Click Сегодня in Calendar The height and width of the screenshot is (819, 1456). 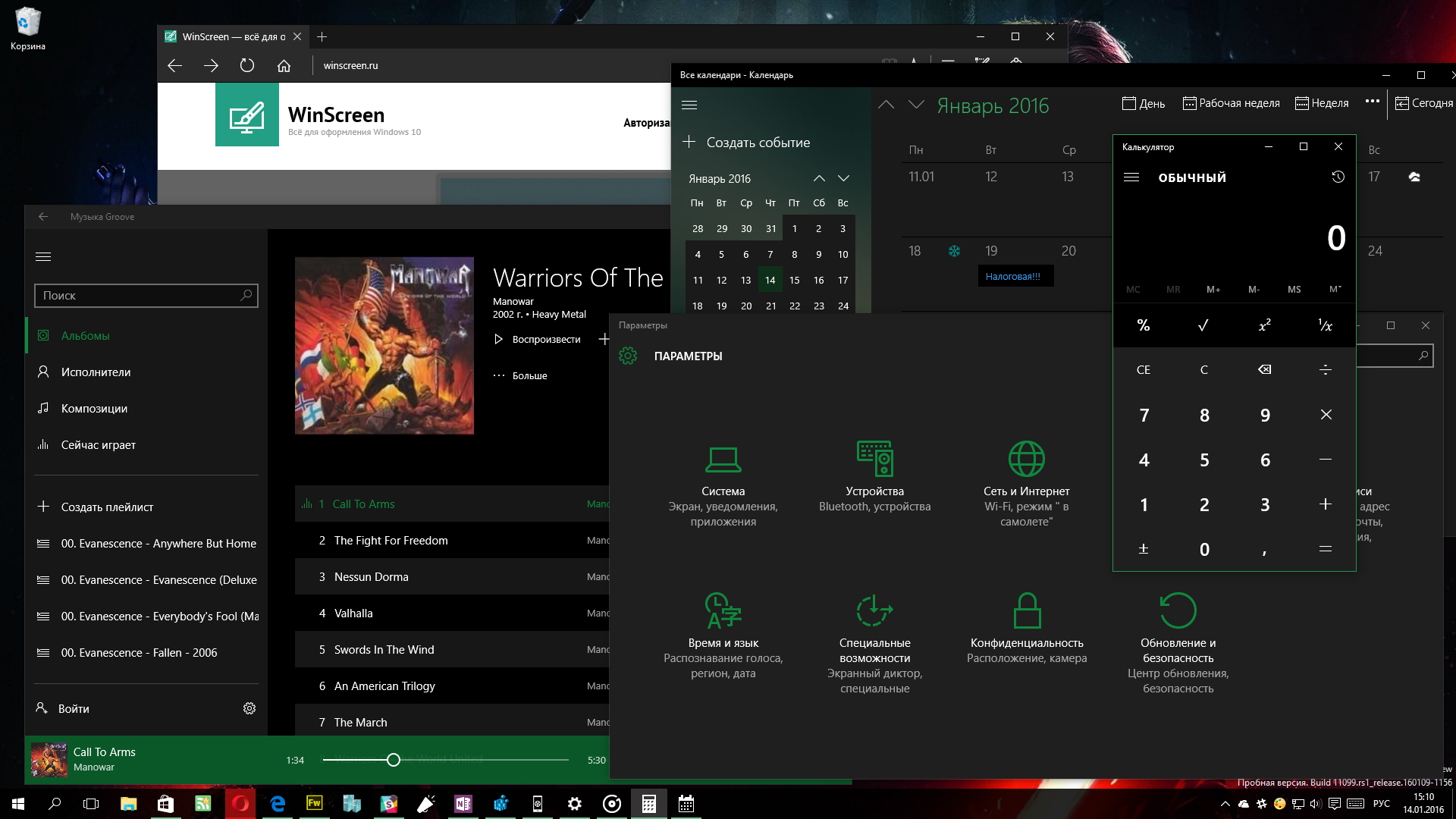tap(1424, 103)
